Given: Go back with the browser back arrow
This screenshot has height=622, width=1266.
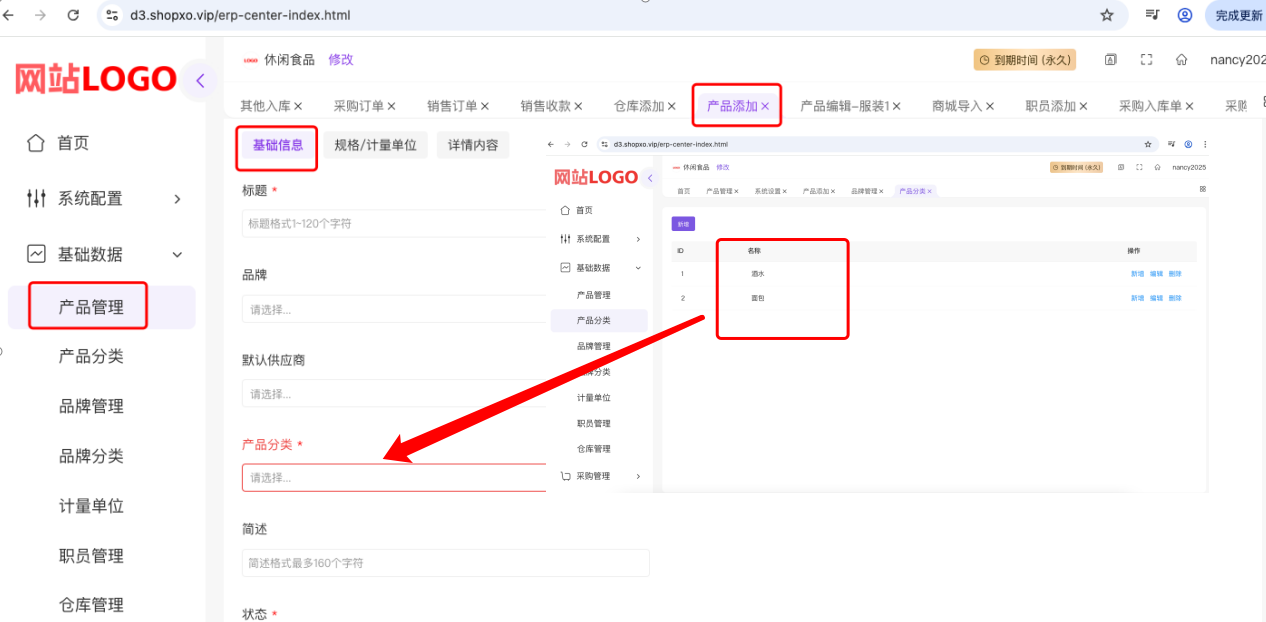Looking at the screenshot, I should click(8, 15).
